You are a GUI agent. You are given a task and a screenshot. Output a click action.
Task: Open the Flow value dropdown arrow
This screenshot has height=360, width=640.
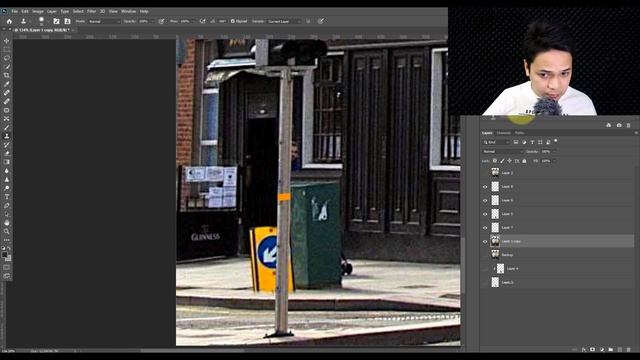[x=192, y=21]
